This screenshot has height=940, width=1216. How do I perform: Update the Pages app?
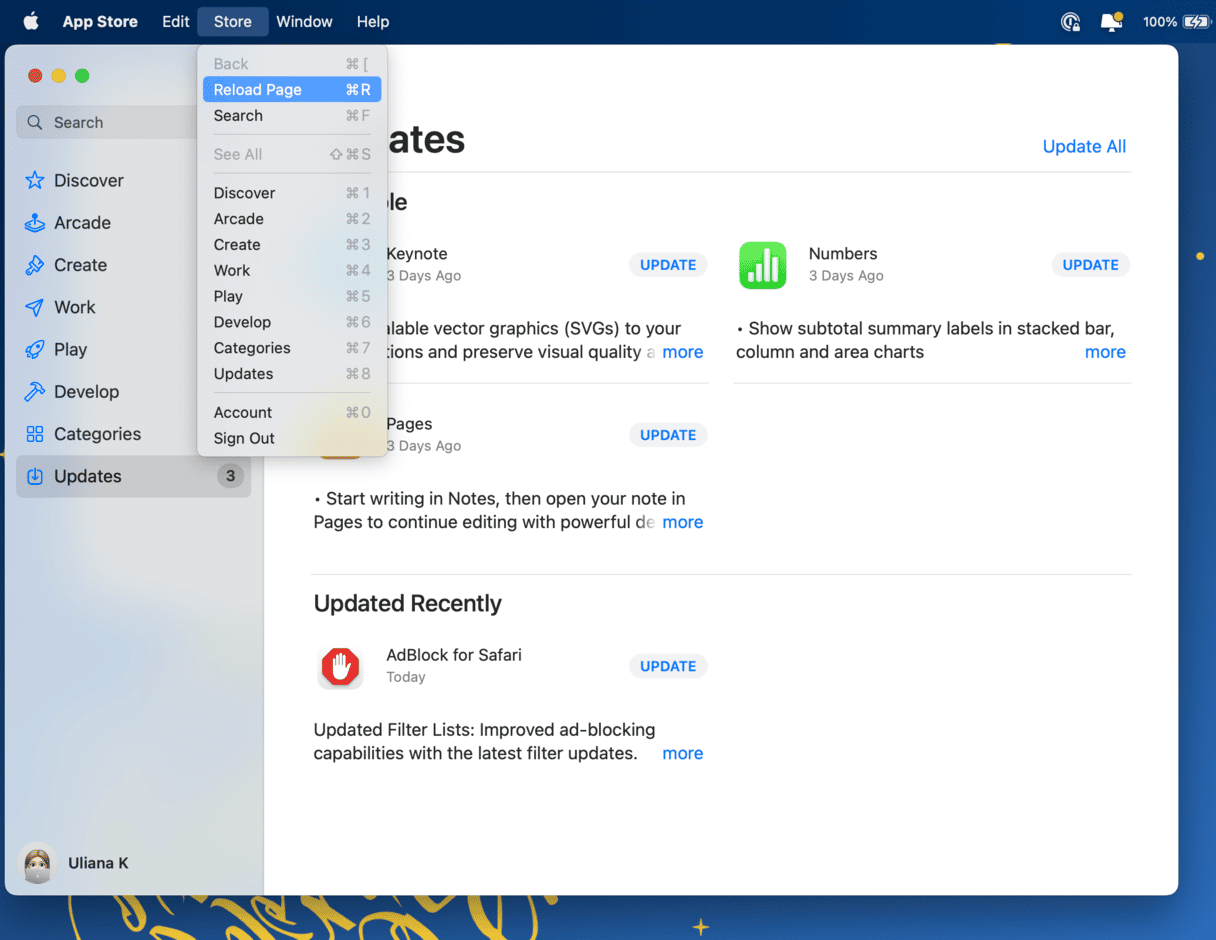point(668,435)
